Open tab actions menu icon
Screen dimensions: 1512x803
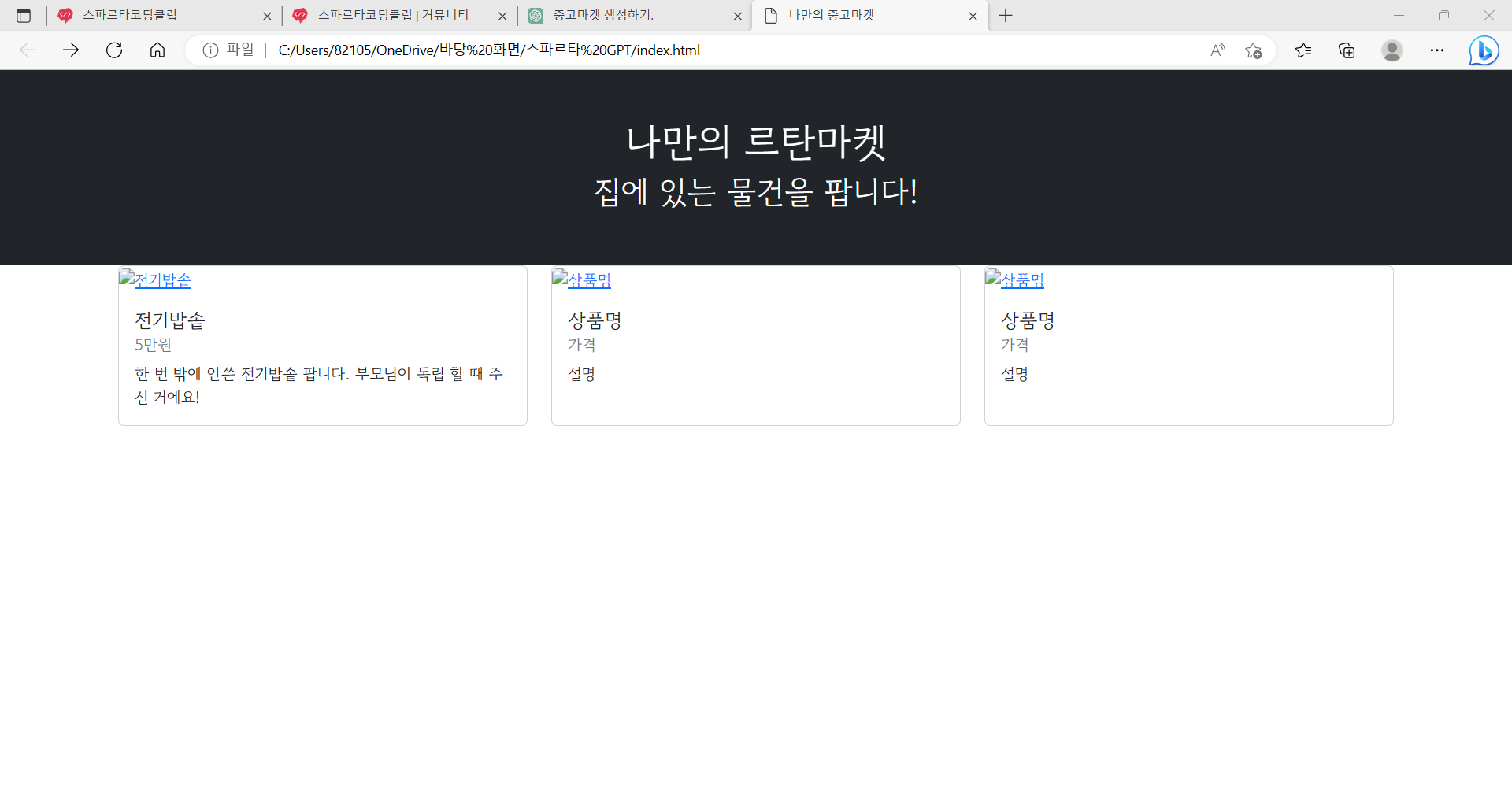click(x=24, y=15)
